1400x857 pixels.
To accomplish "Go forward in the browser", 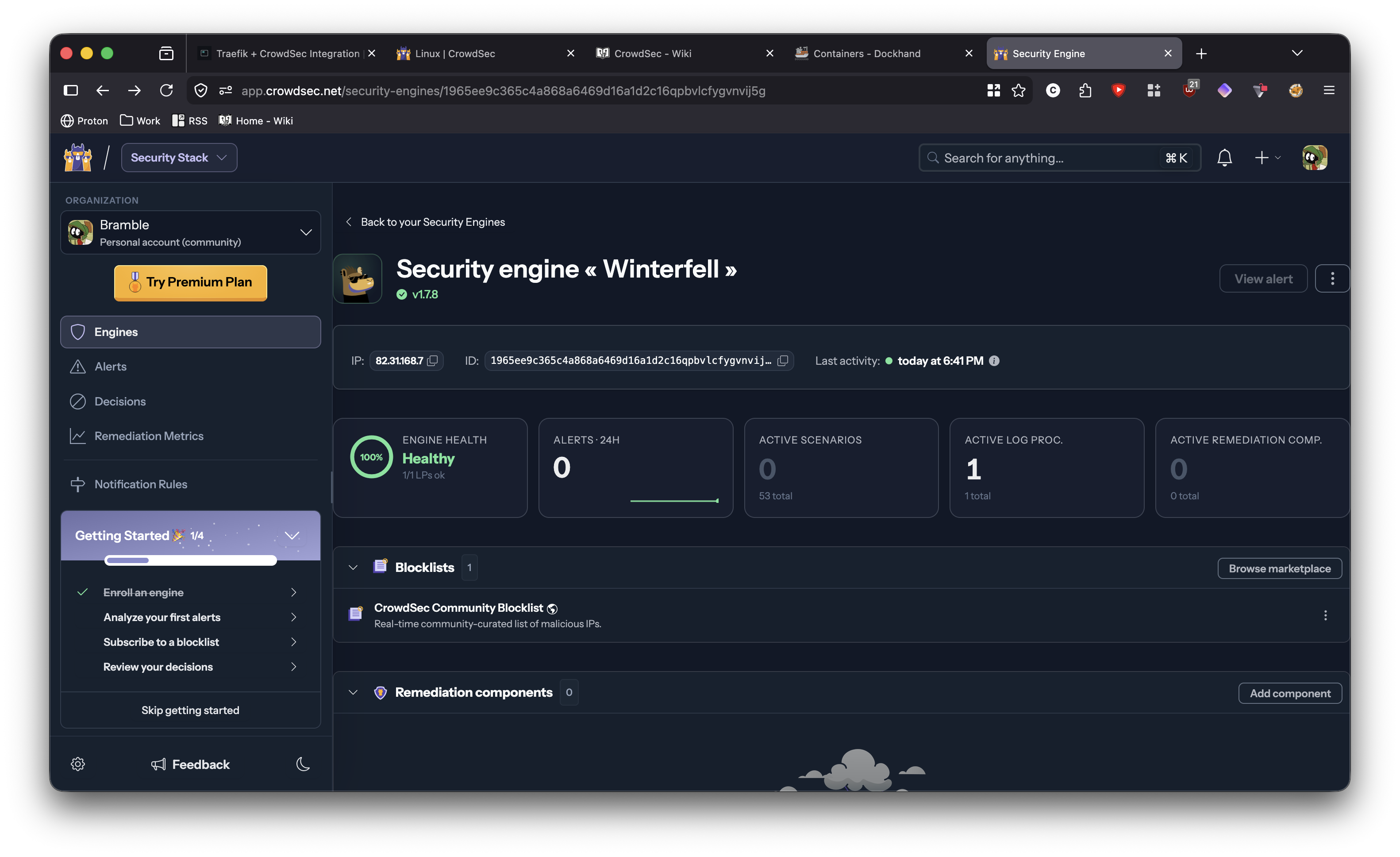I will 134,90.
